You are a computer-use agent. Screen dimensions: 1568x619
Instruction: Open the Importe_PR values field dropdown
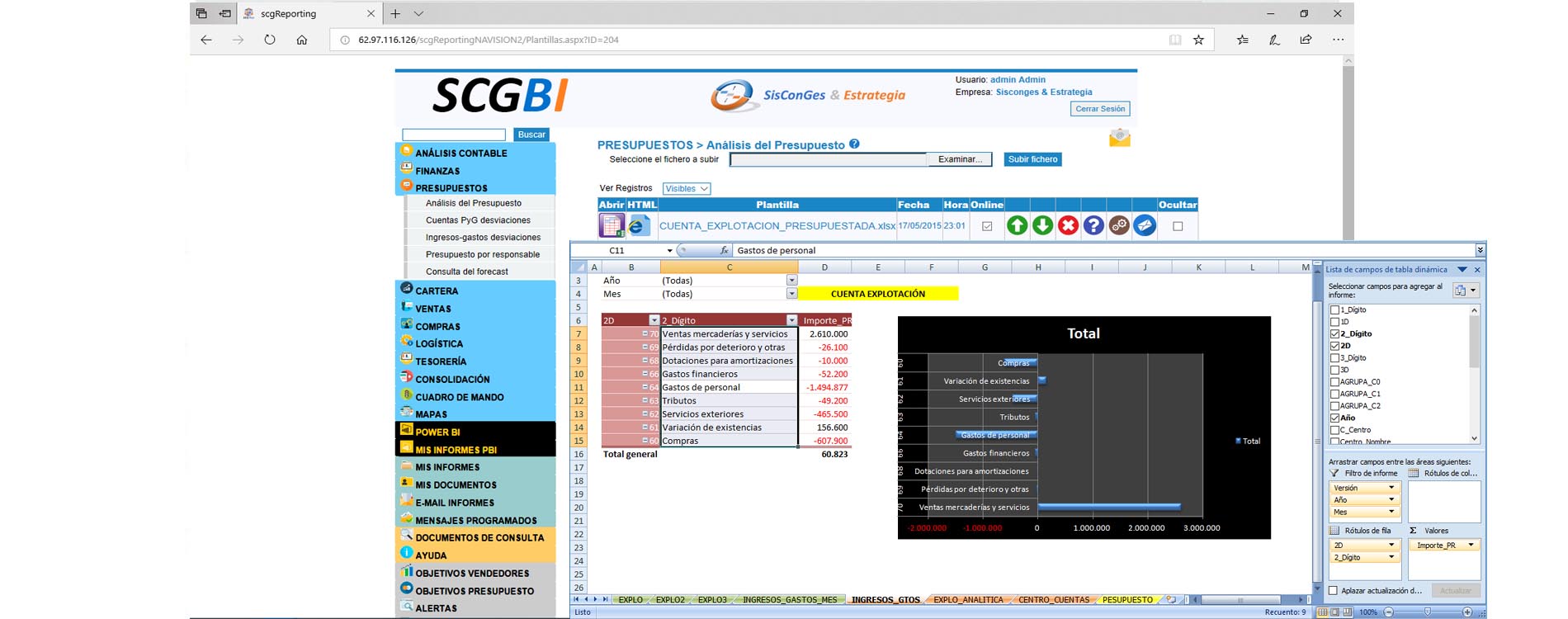click(x=1471, y=546)
